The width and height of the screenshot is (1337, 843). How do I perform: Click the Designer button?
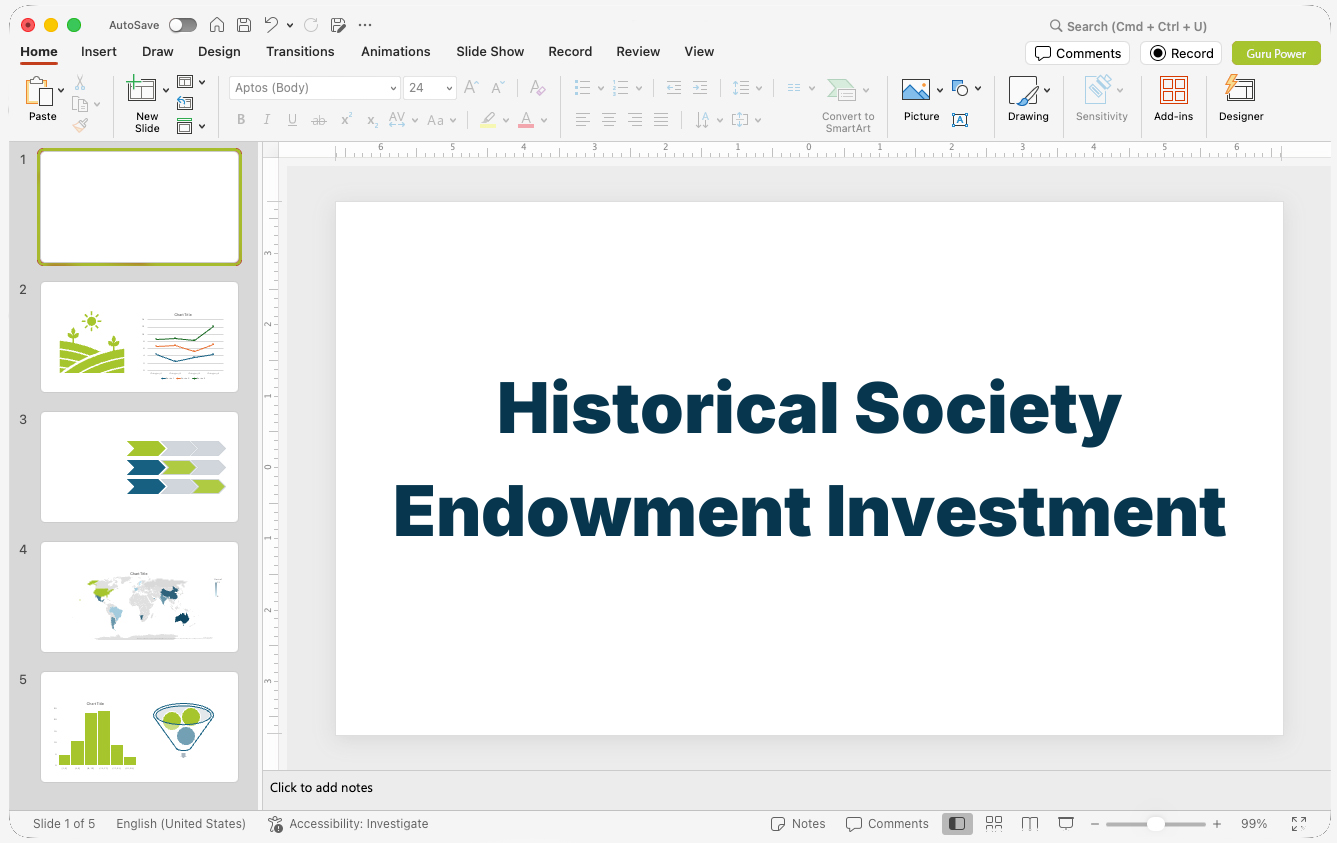pos(1241,100)
